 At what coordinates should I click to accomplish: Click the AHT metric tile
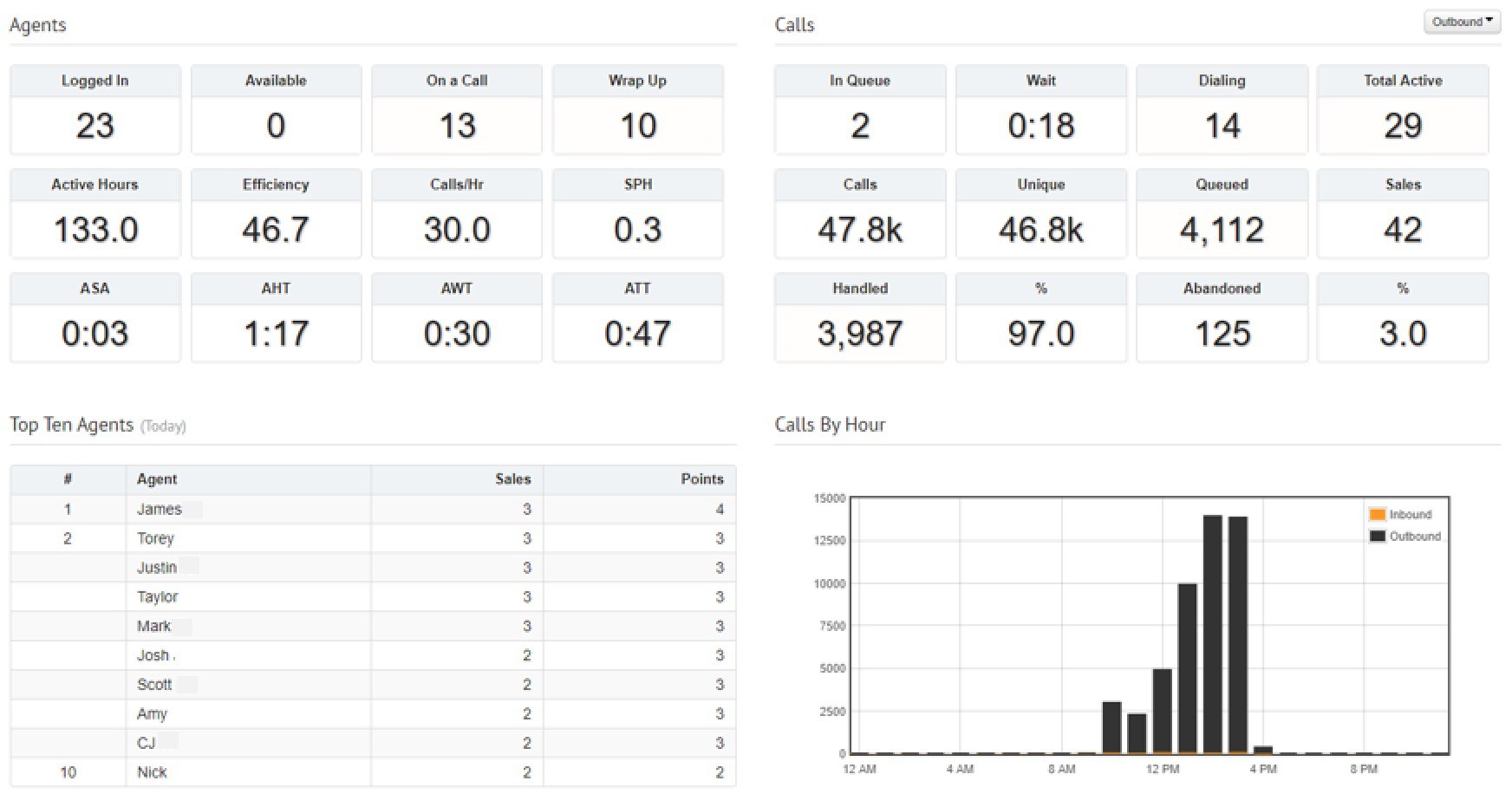coord(276,318)
